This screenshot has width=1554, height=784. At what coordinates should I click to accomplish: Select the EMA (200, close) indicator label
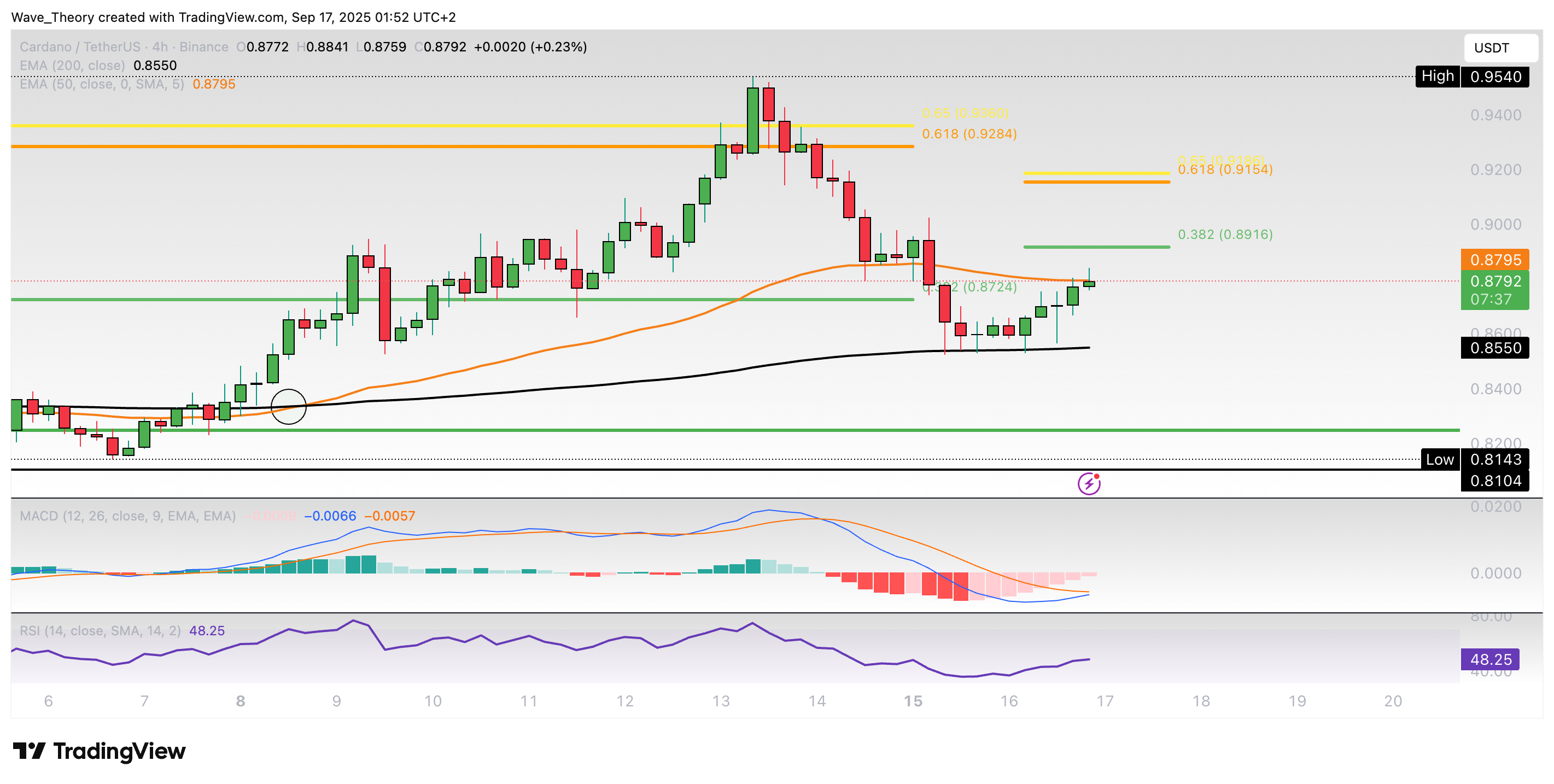[x=72, y=65]
